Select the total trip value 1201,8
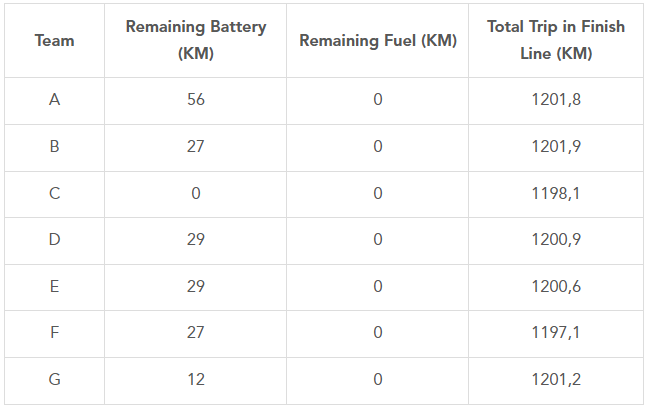This screenshot has width=651, height=412. tap(556, 100)
